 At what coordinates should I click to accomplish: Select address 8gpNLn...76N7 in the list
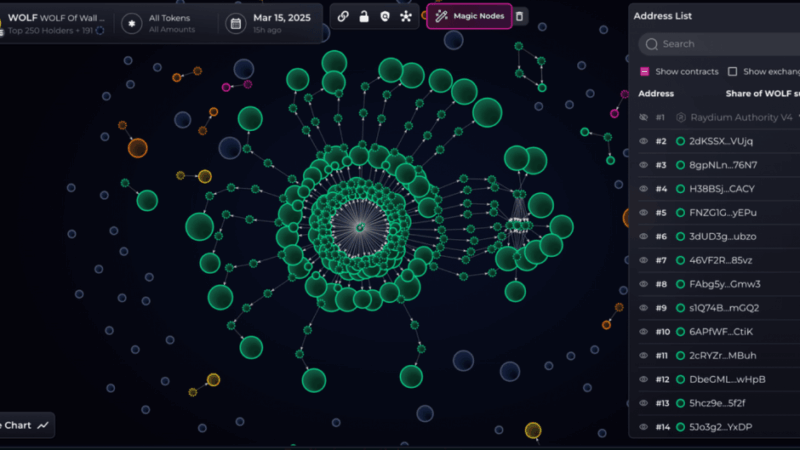723,165
